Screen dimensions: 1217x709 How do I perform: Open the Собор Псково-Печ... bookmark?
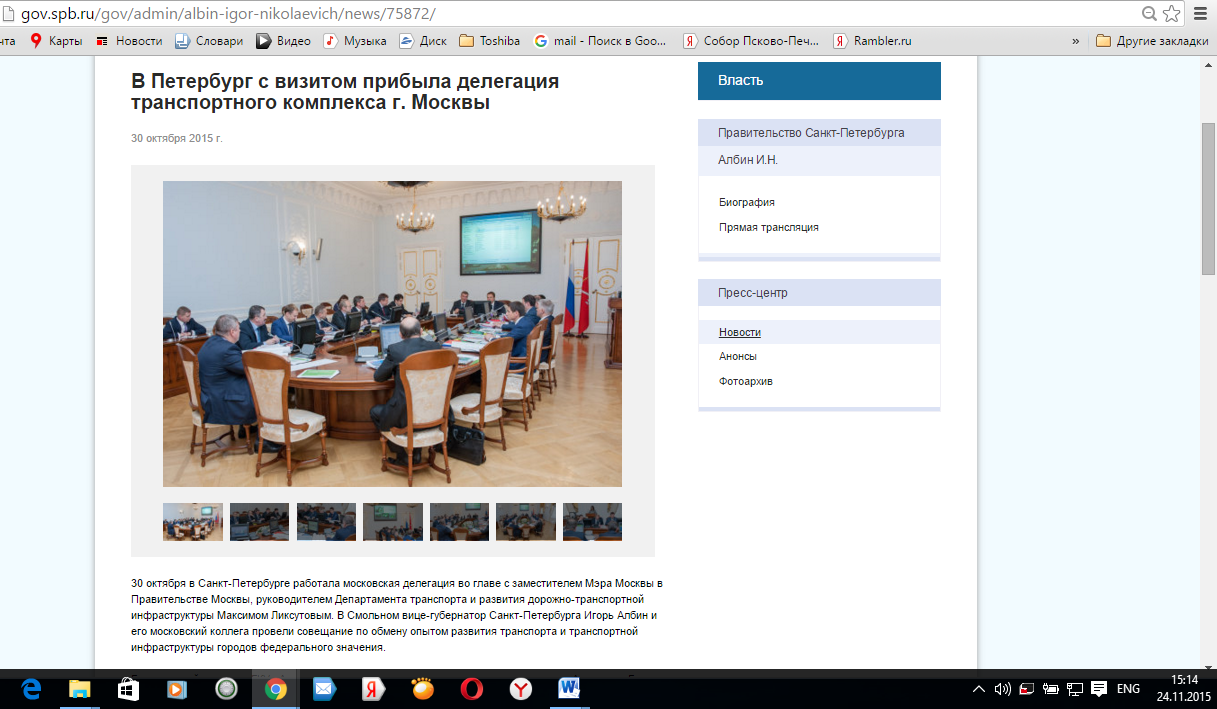coord(750,41)
